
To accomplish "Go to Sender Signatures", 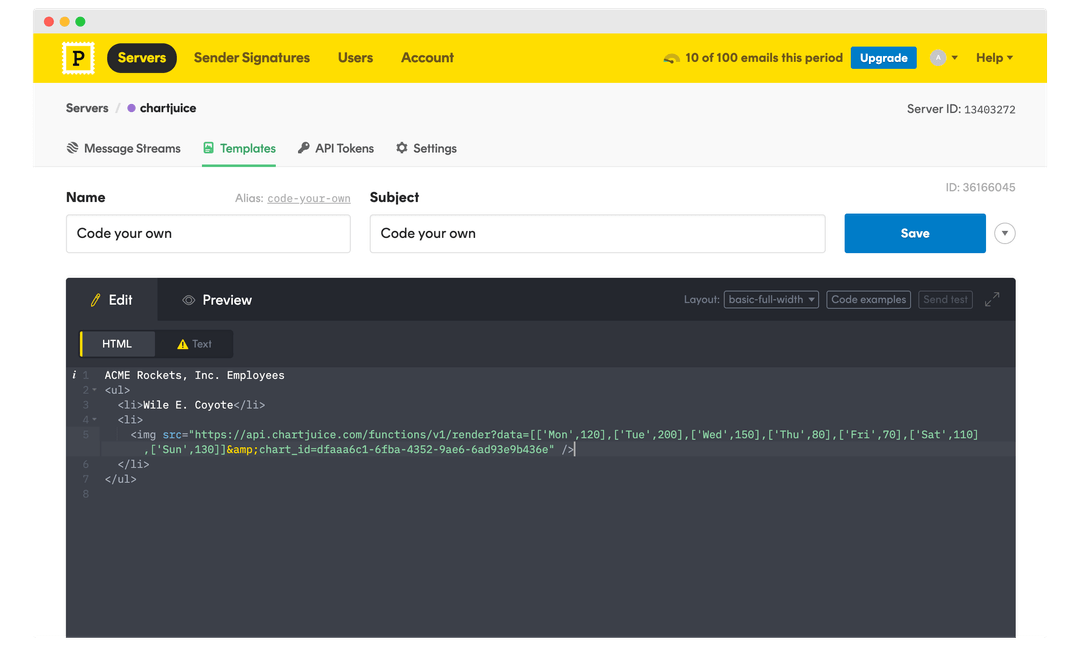I will [251, 58].
